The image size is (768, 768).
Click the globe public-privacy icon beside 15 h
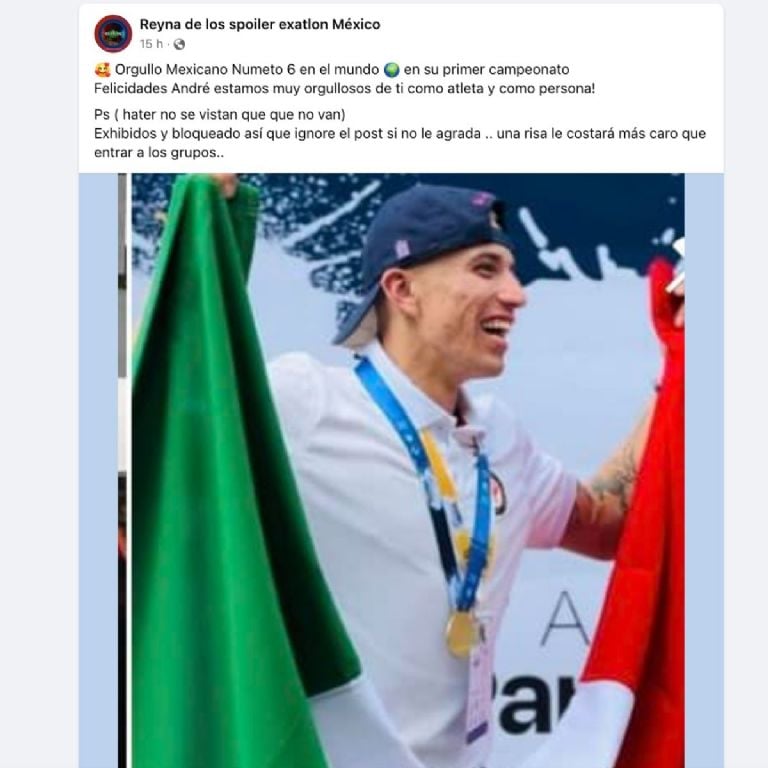179,45
